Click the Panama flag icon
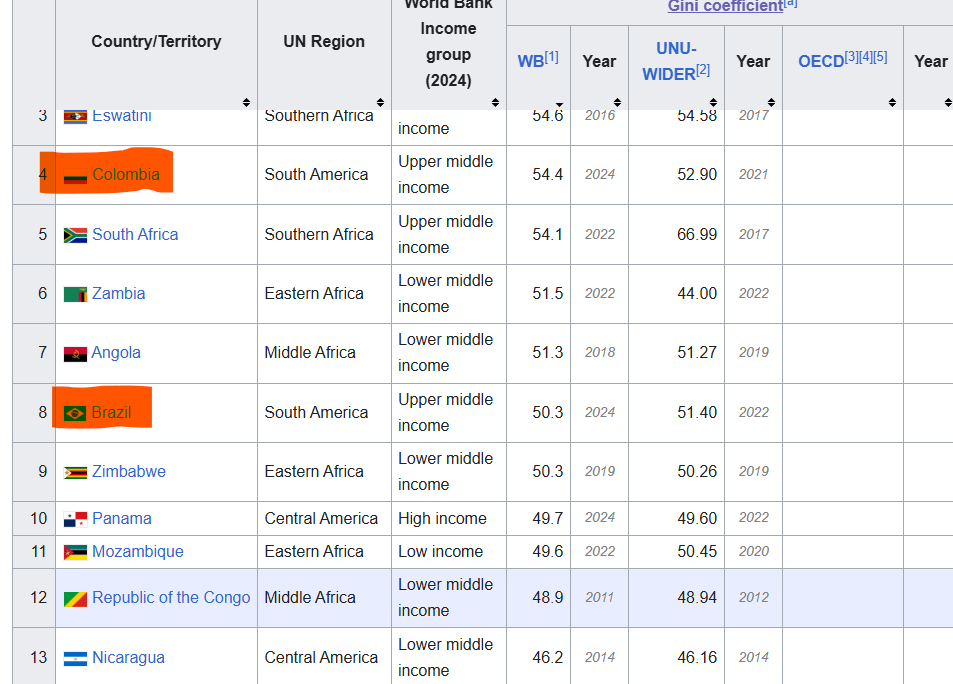 point(75,519)
